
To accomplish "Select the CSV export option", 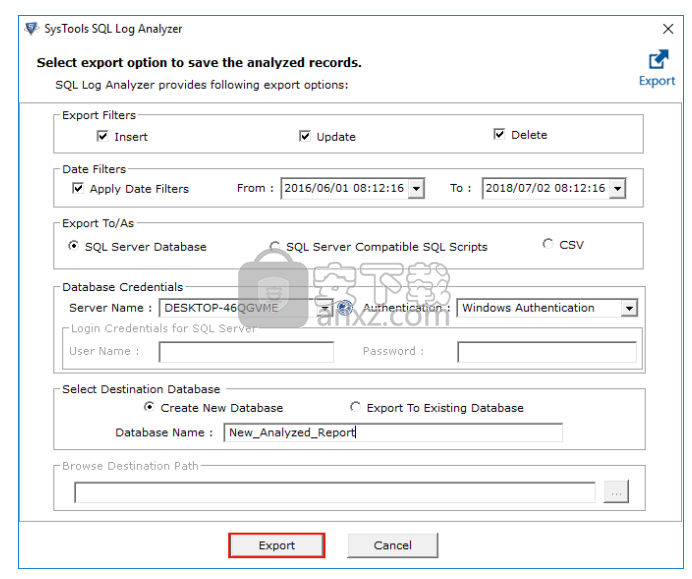I will click(x=548, y=244).
